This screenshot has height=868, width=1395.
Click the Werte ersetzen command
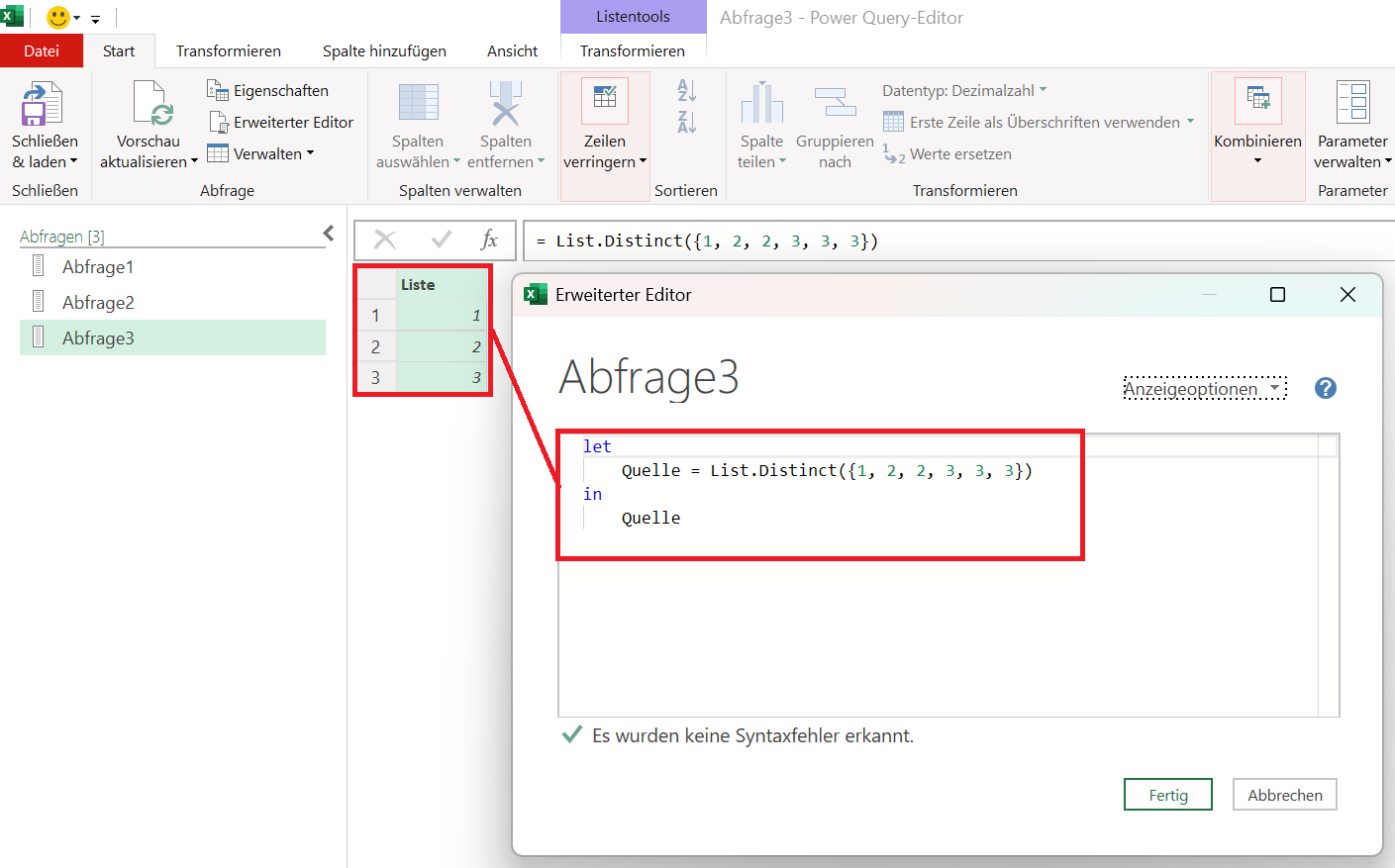click(947, 153)
